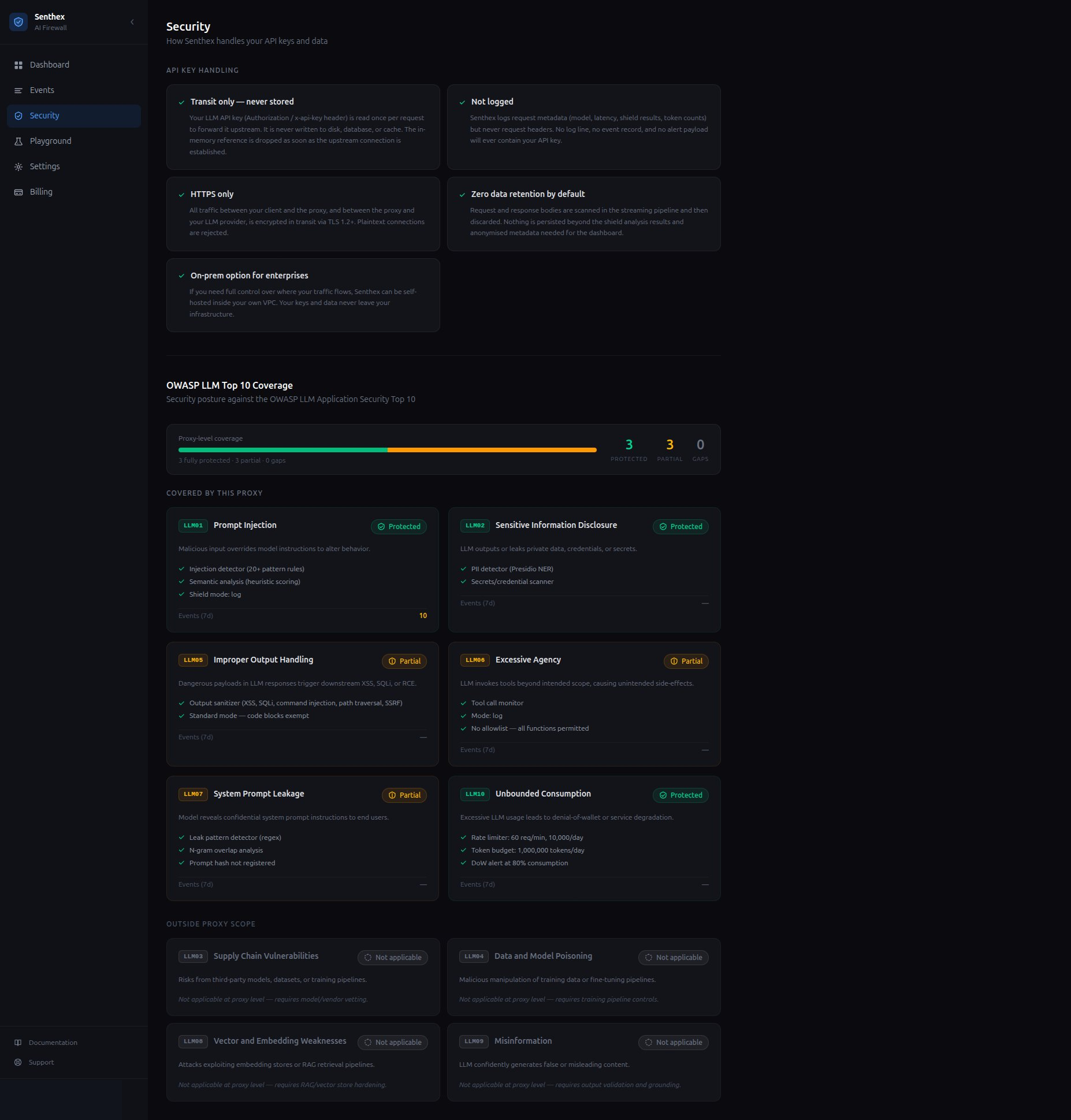1071x1120 pixels.
Task: Click 'Standard mode — code blocks exempt' item
Action: pyautogui.click(x=249, y=716)
